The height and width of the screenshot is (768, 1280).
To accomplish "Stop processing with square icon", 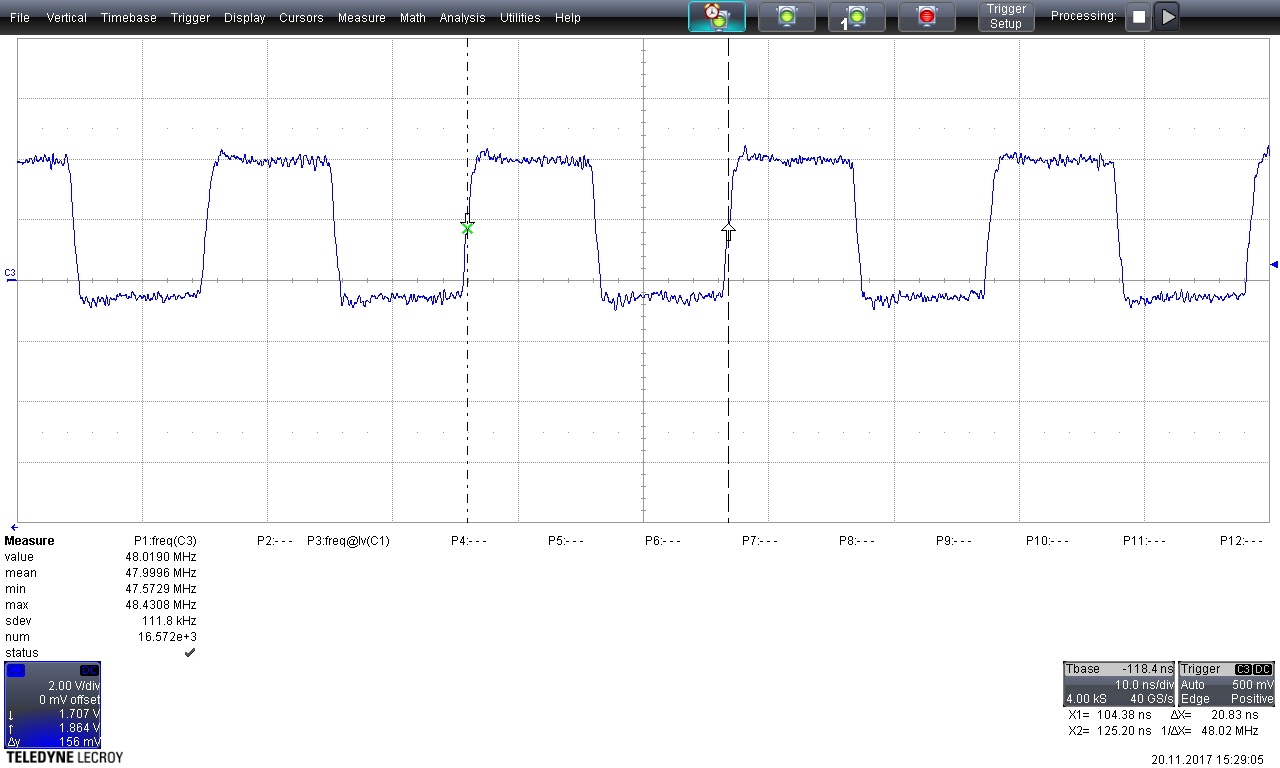I will [x=1138, y=17].
